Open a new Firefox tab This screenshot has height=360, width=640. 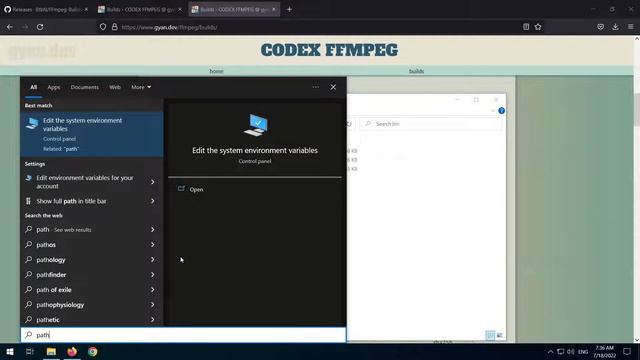click(x=289, y=9)
